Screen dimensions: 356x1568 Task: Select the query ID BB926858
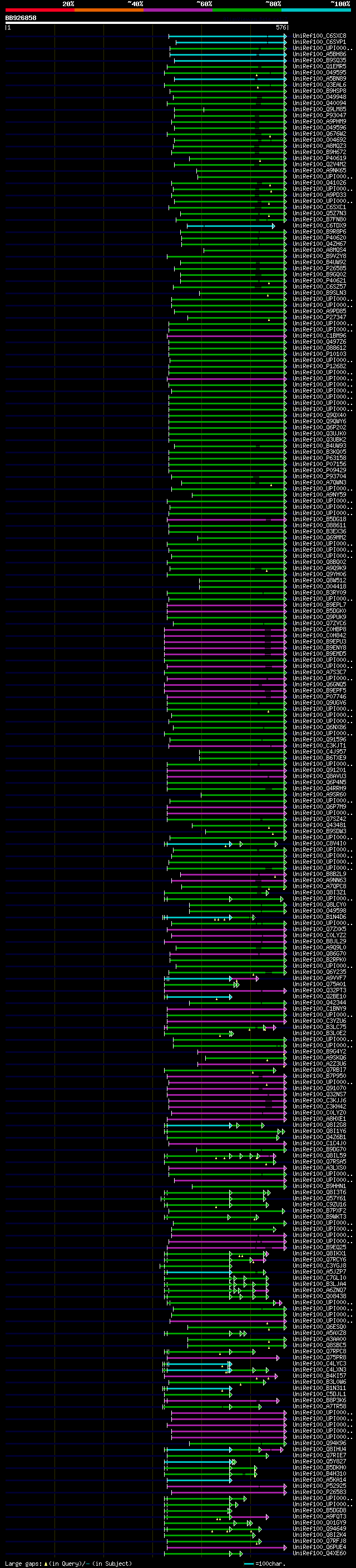(x=21, y=18)
